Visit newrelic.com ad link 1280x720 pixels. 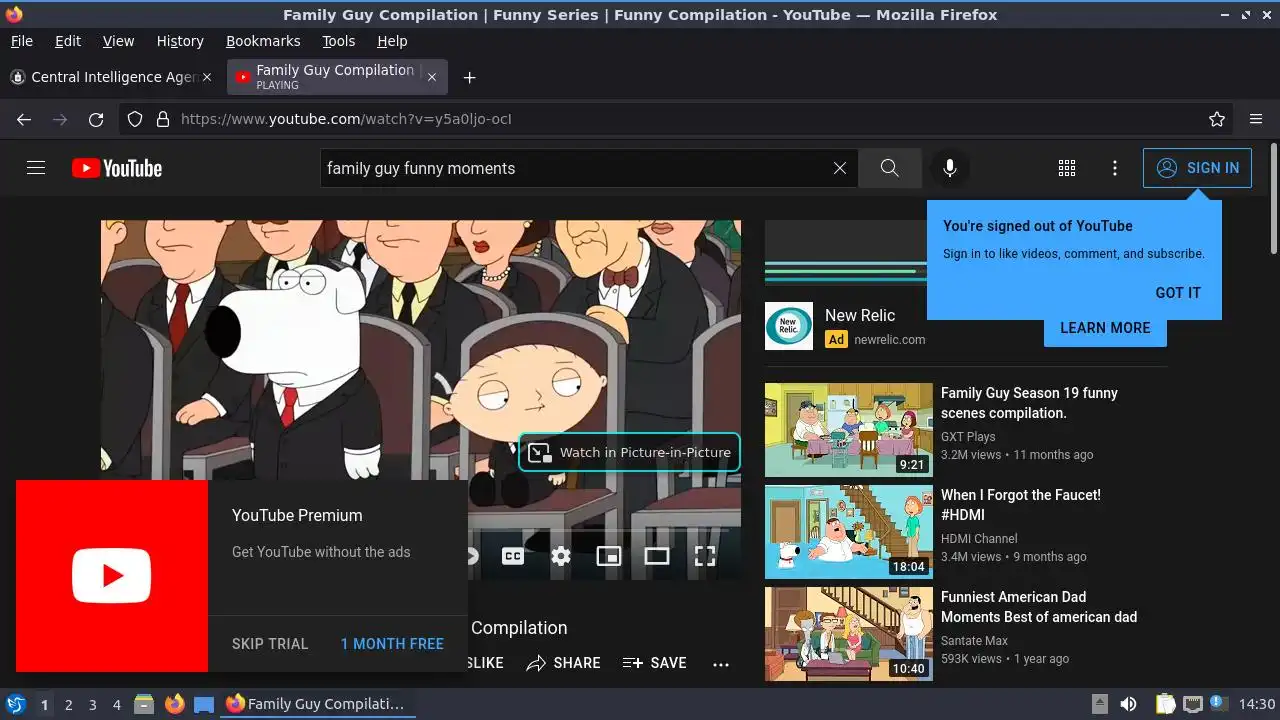pos(889,340)
